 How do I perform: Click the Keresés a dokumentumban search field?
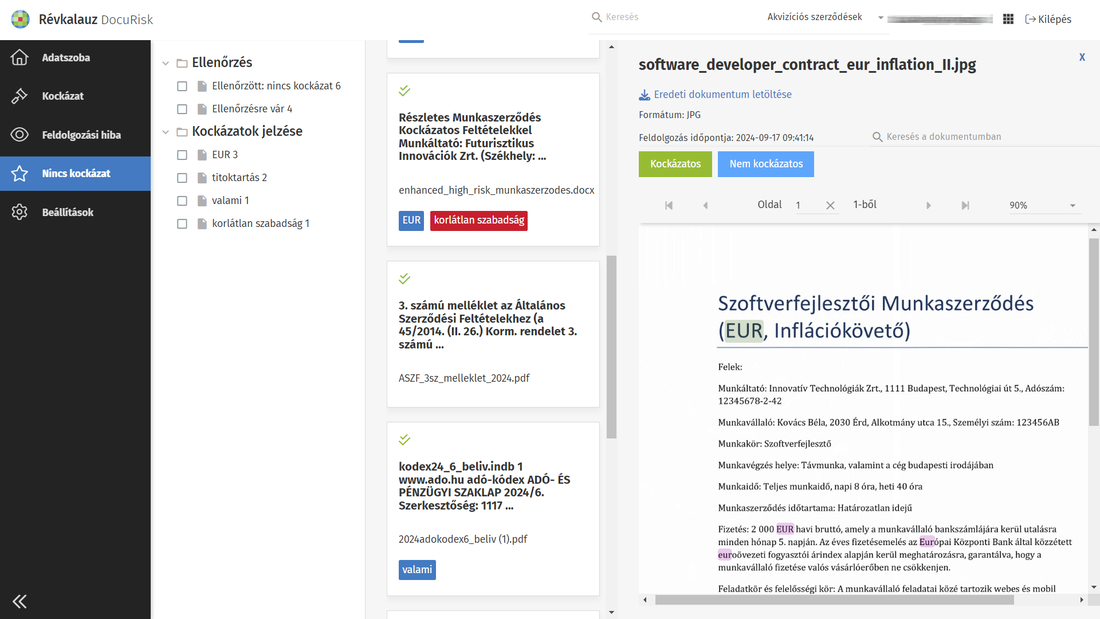(943, 137)
